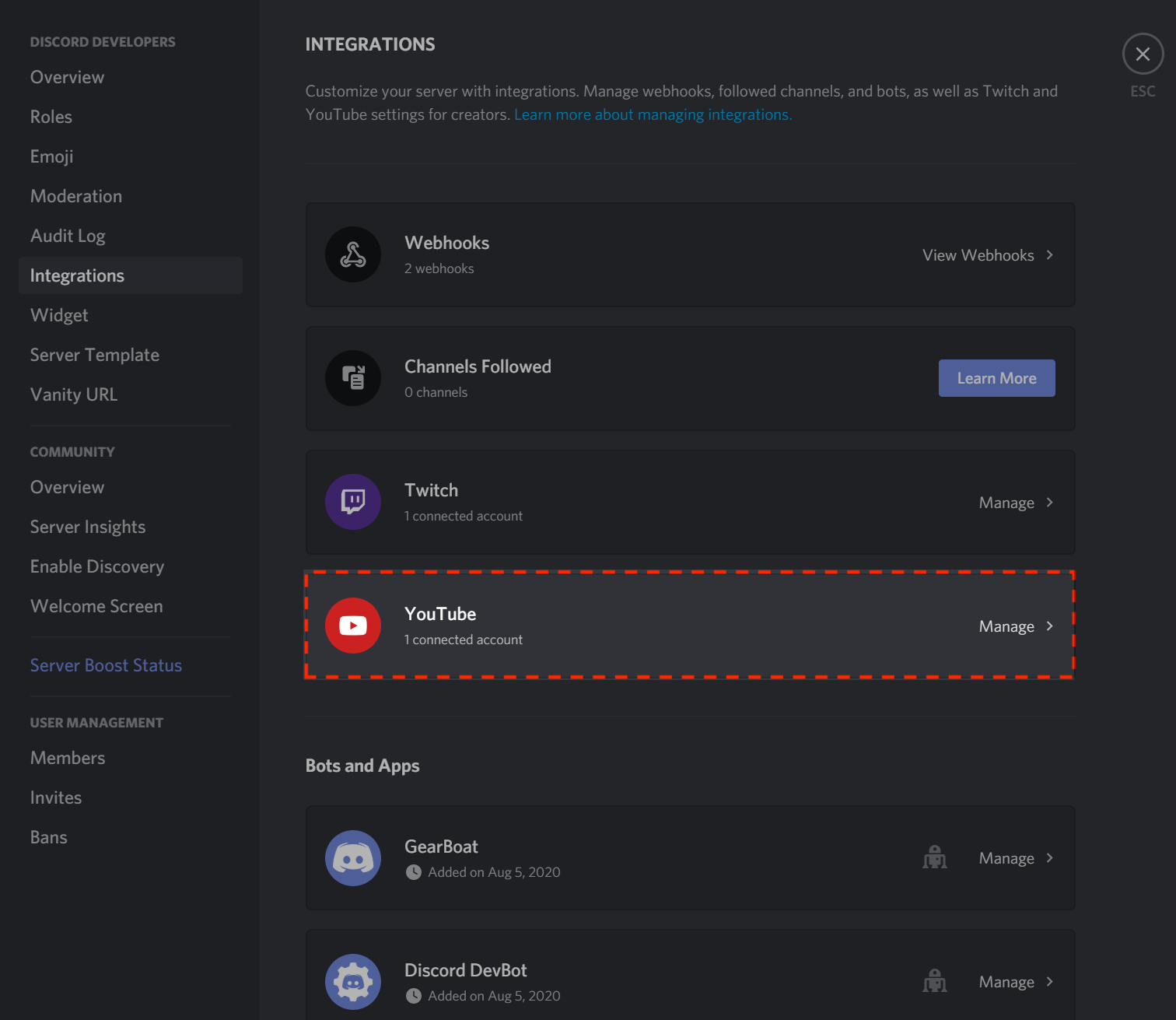Click the purple Twitch logo icon
Image resolution: width=1176 pixels, height=1020 pixels.
tap(353, 502)
